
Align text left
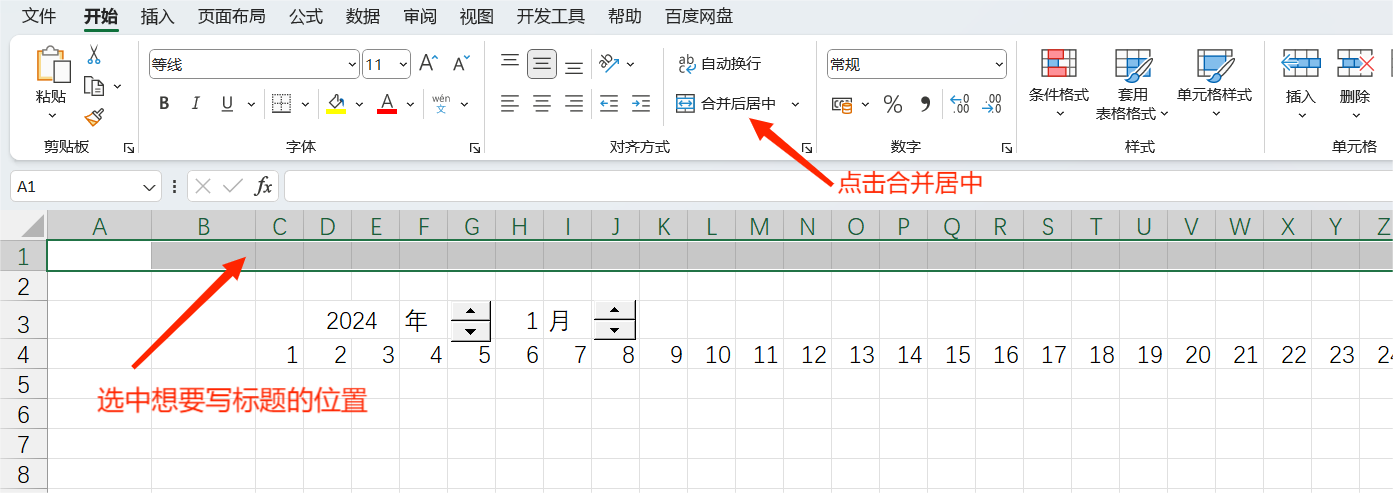point(510,103)
